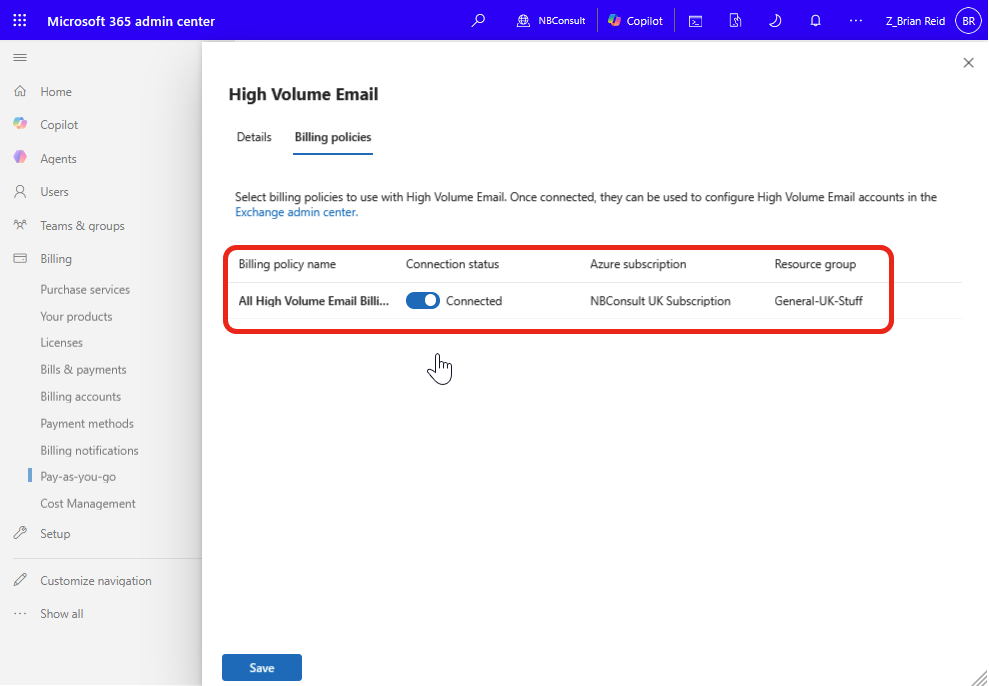Toggle dark mode moon icon

pos(775,21)
